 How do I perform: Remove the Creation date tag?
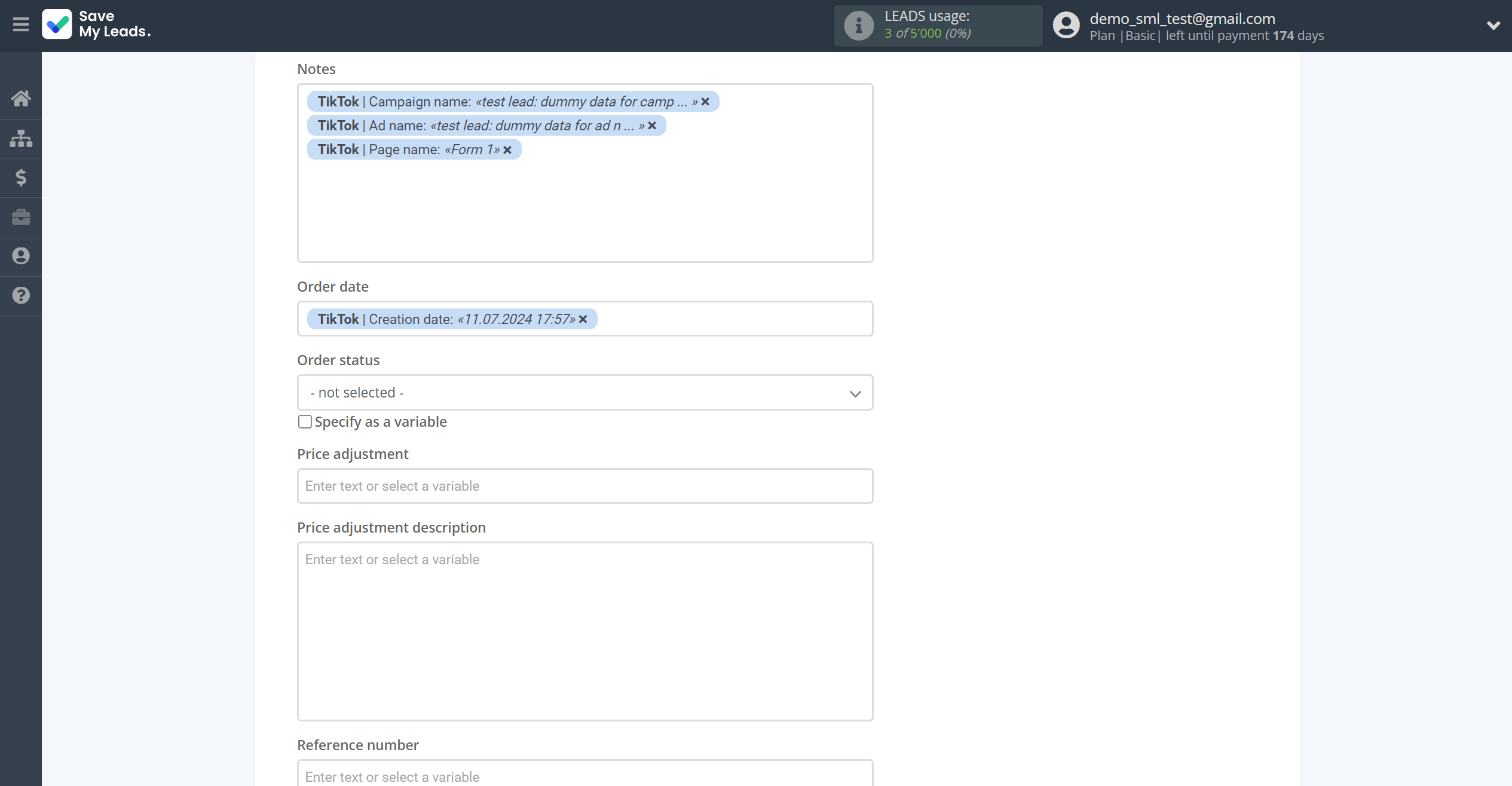(583, 319)
